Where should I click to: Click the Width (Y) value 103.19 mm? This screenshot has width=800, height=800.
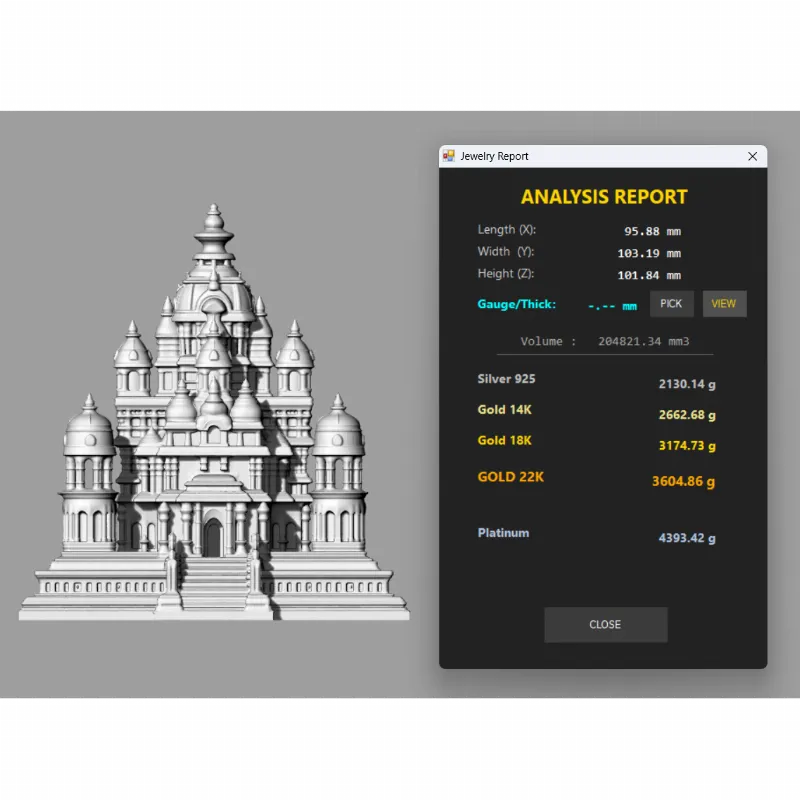click(649, 254)
